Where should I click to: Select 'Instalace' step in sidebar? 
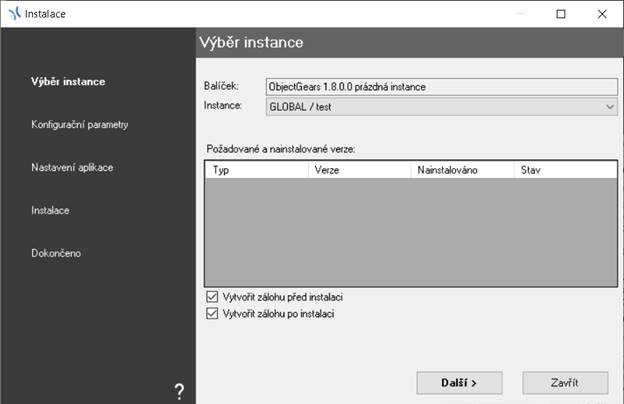[50, 210]
